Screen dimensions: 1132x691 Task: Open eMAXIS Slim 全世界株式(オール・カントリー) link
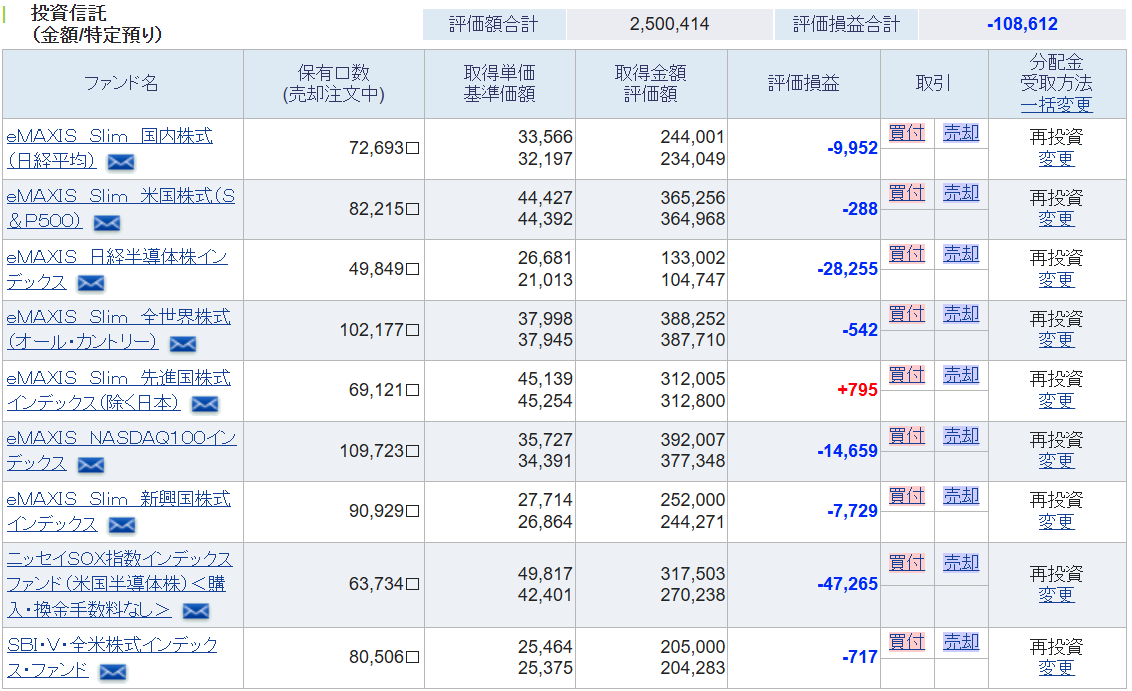click(118, 329)
